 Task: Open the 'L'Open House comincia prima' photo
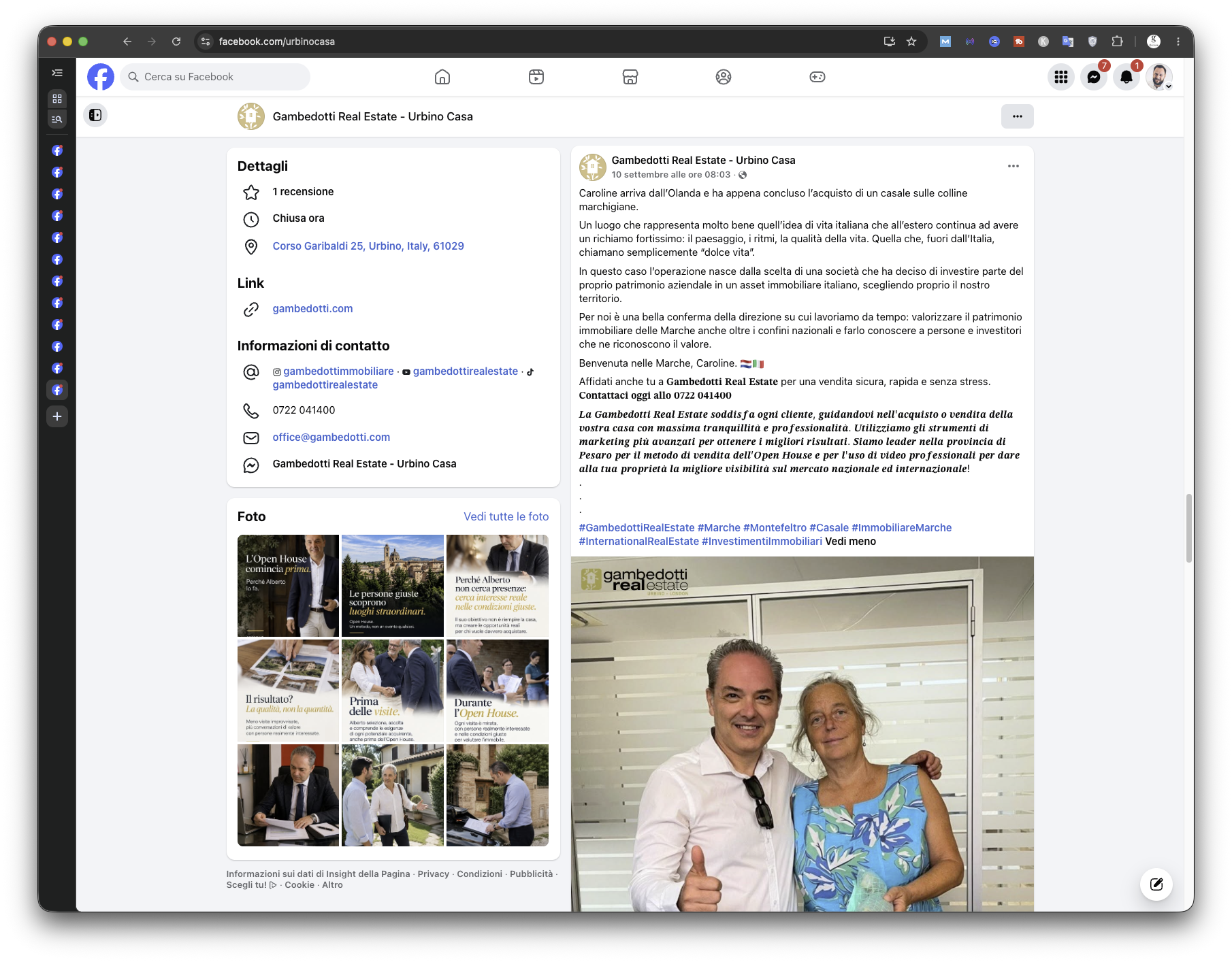point(288,585)
